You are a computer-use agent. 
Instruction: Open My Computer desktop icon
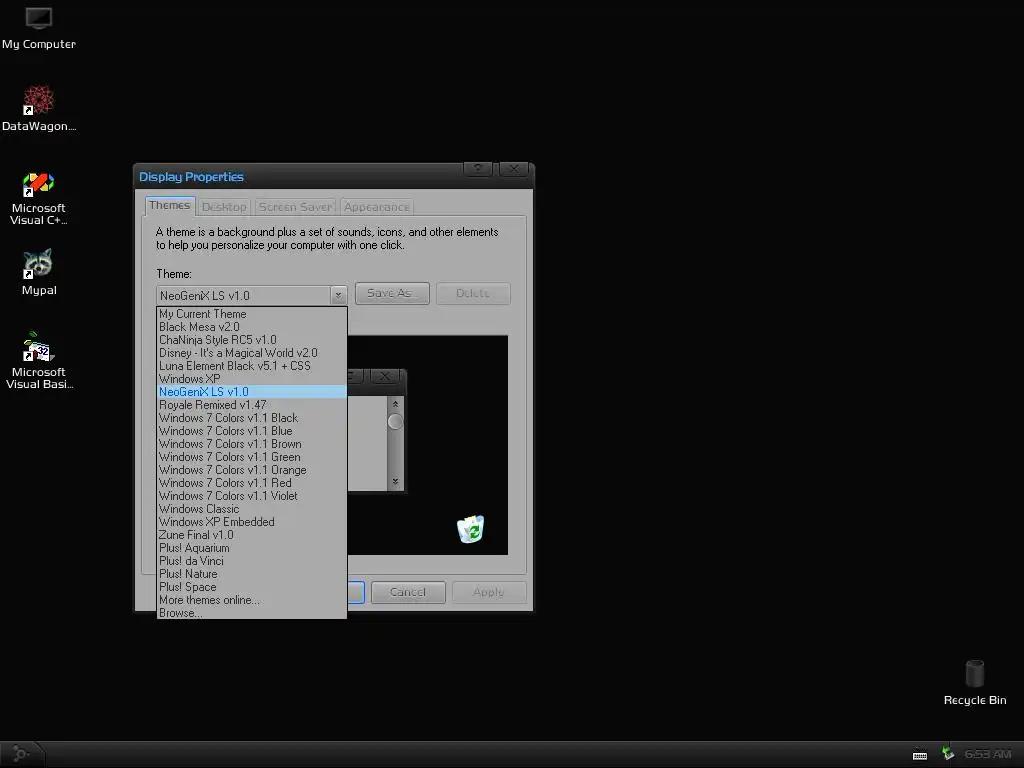coord(39,28)
